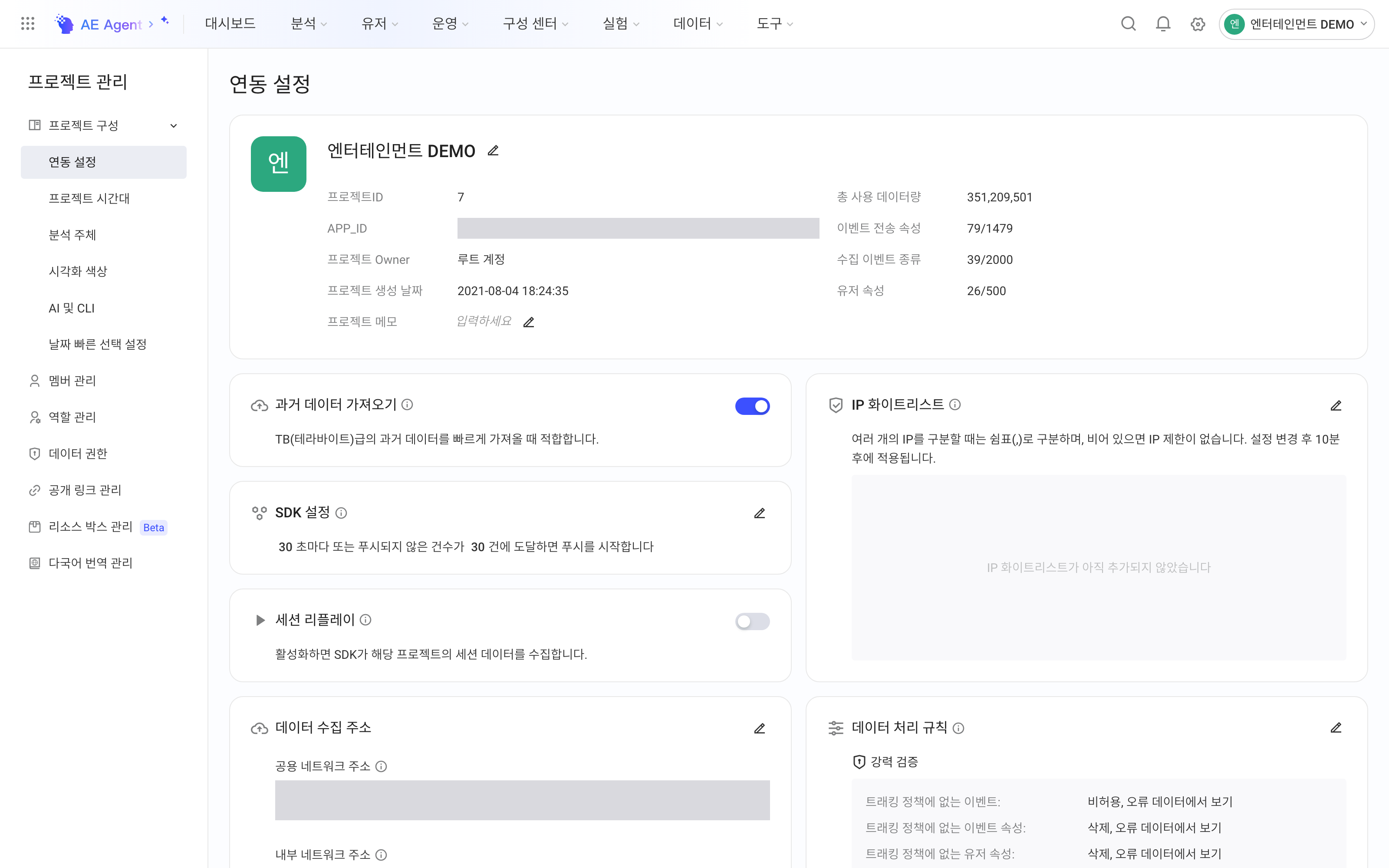Go to the 대시보드 tab

pos(230,23)
